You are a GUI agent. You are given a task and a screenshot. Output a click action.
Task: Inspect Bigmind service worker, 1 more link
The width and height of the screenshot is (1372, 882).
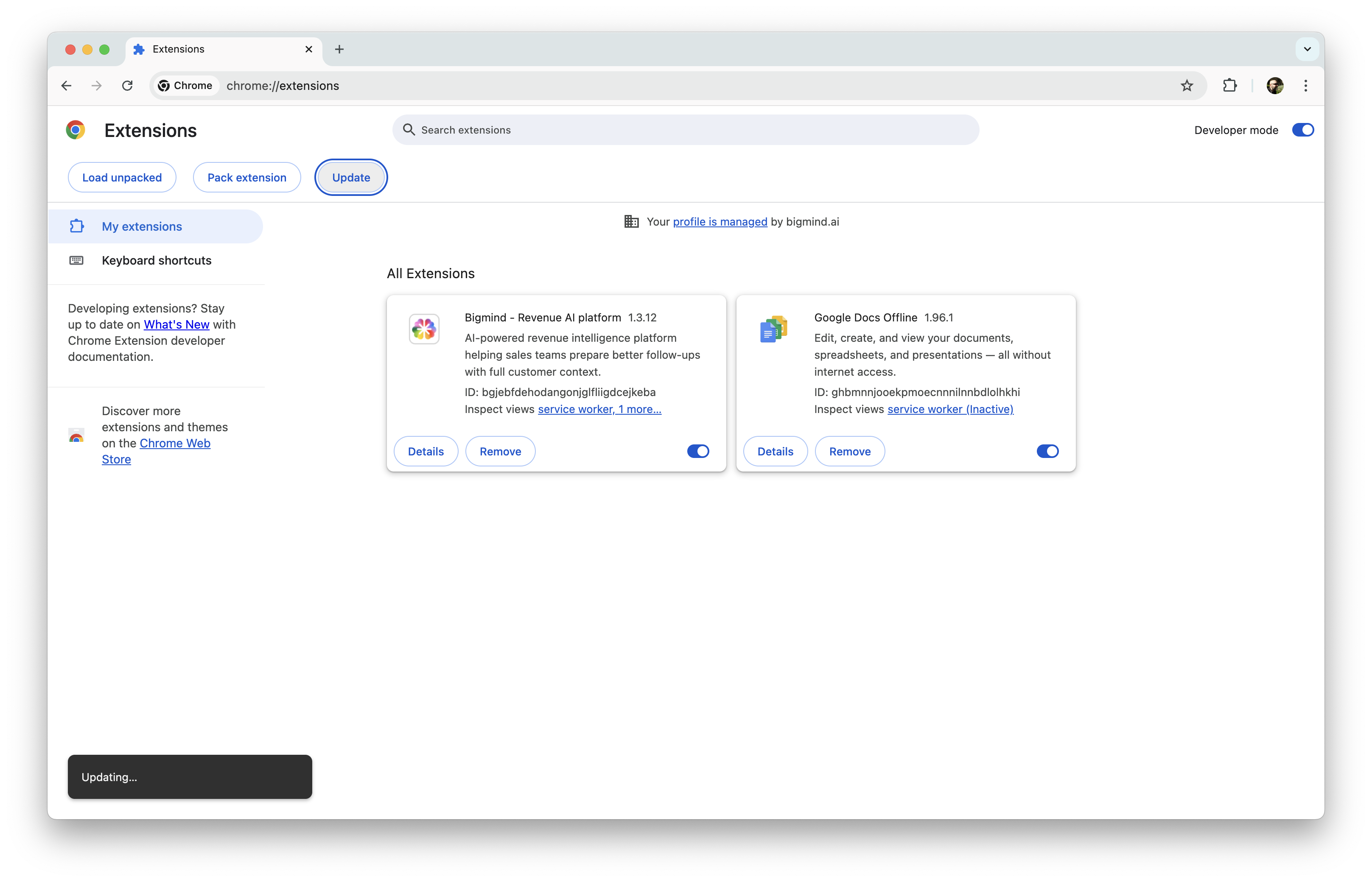coord(599,409)
